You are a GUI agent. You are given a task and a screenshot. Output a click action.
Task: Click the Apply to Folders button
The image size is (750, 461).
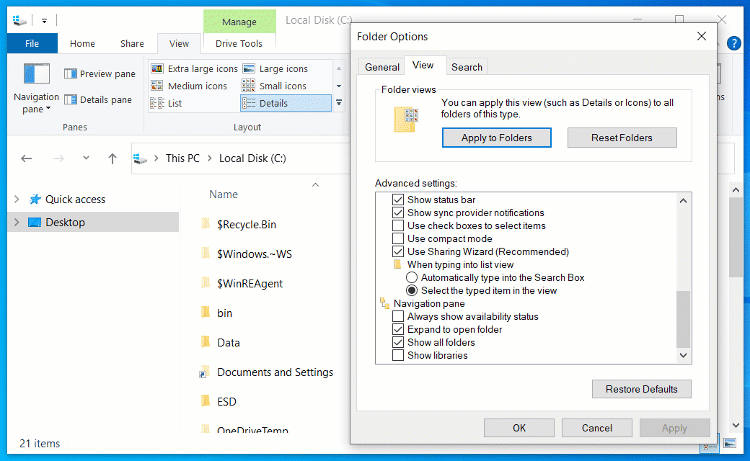pos(497,138)
